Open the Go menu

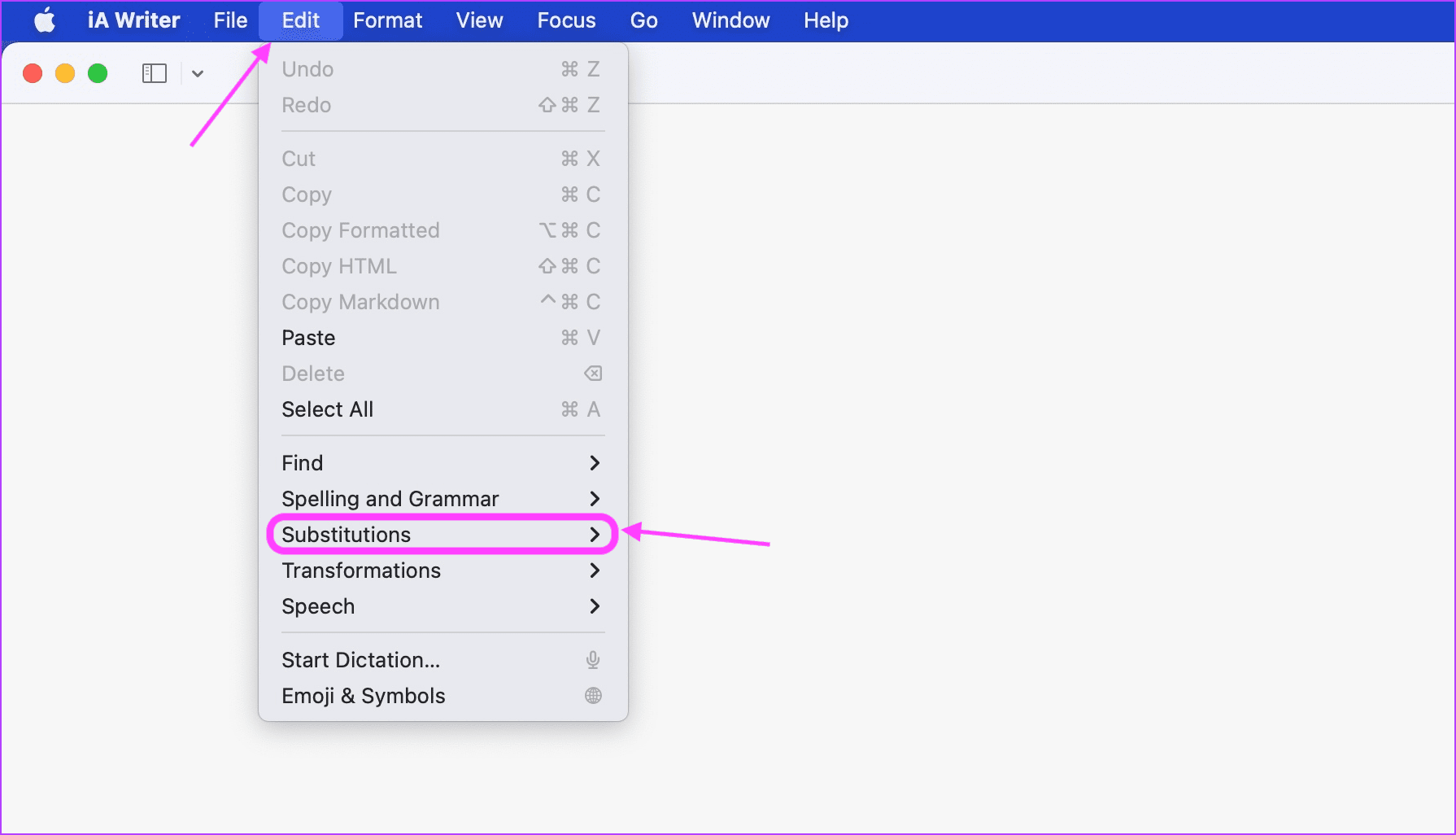pos(643,20)
